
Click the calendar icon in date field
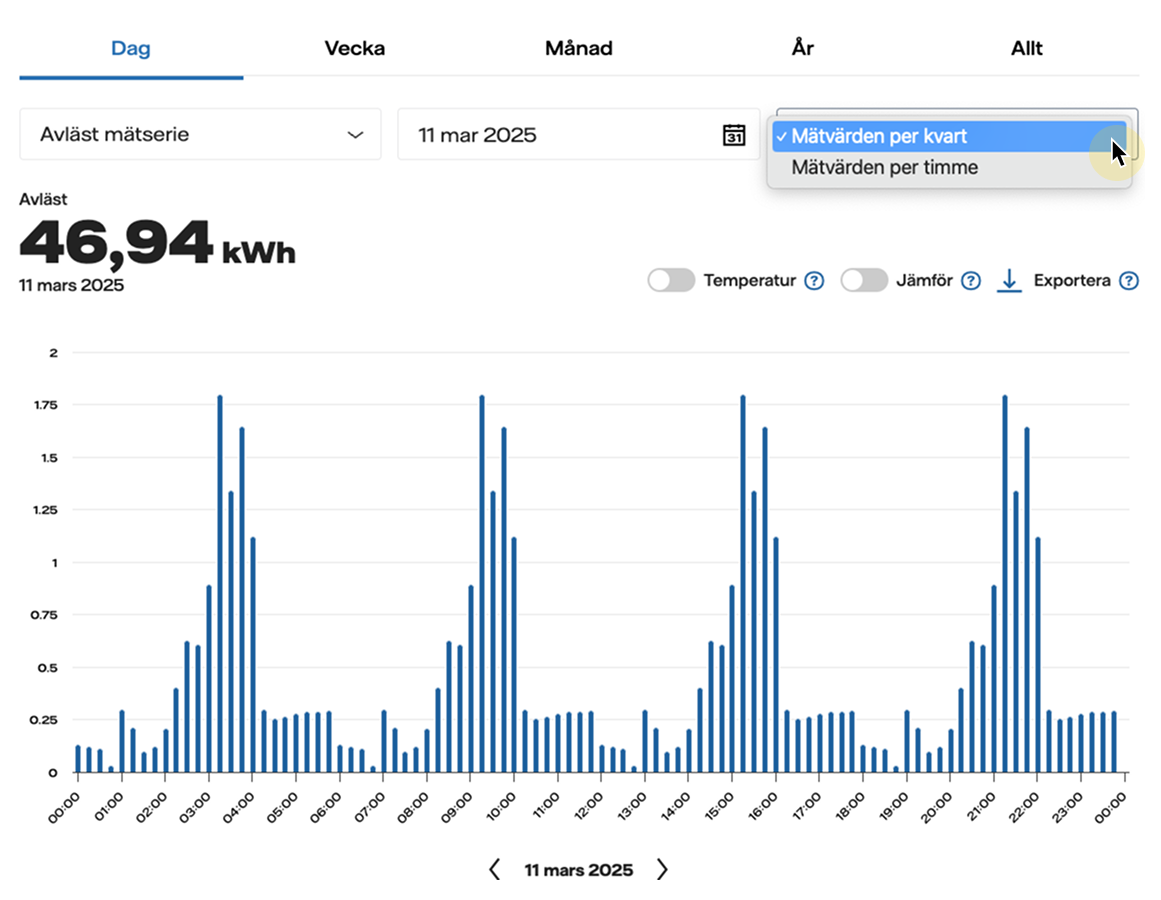(734, 135)
